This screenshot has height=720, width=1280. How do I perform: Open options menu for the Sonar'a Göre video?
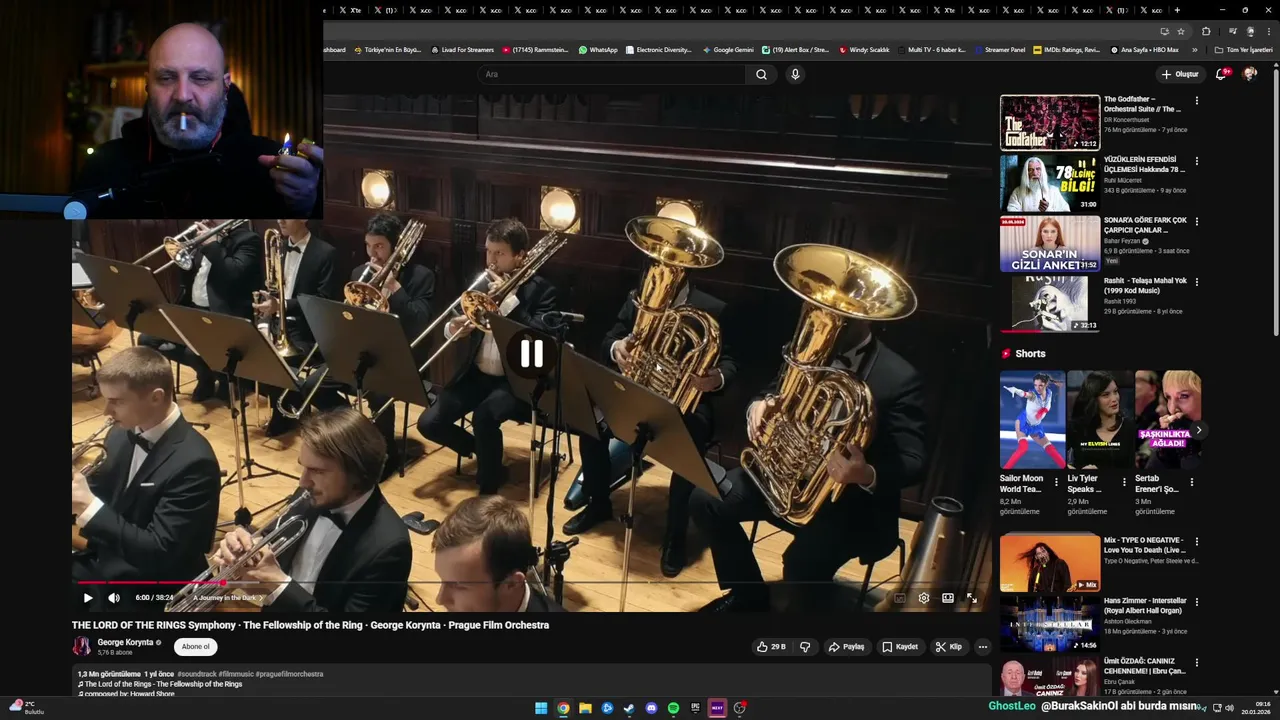coord(1196,221)
